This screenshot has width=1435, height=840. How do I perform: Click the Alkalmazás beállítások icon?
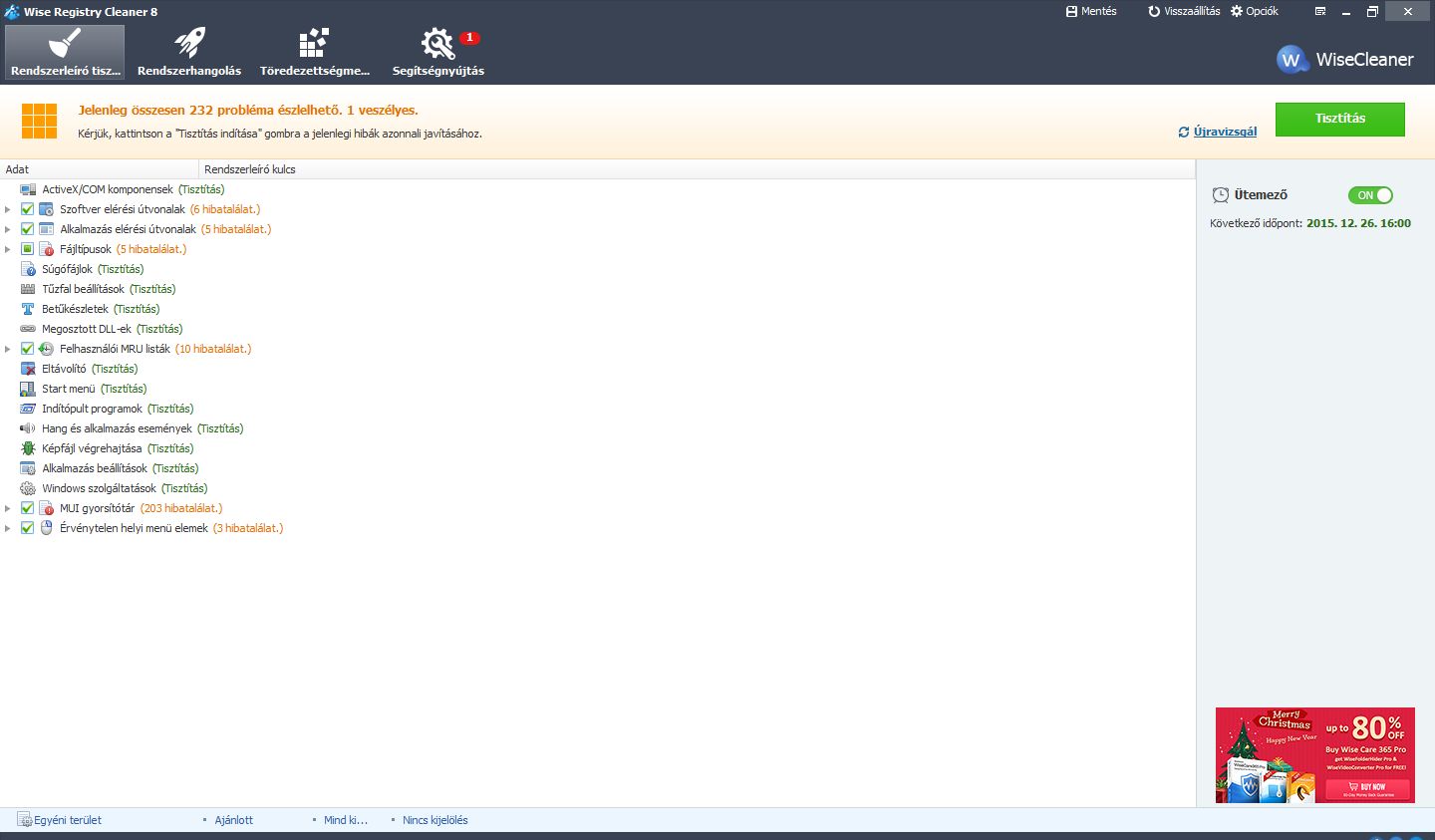tap(28, 468)
